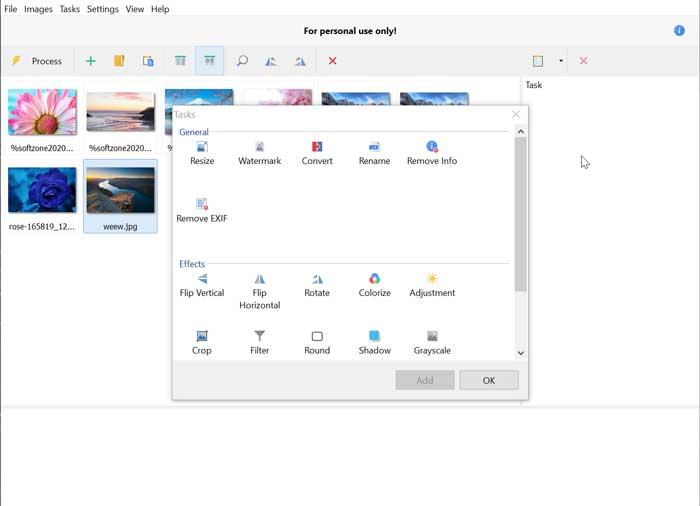Pick the Flip Vertical effect
The image size is (700, 506).
[202, 285]
